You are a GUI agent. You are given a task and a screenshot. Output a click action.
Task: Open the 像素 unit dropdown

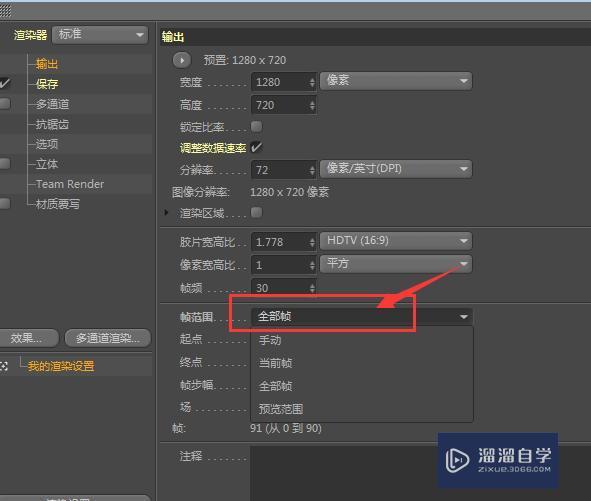pos(396,81)
